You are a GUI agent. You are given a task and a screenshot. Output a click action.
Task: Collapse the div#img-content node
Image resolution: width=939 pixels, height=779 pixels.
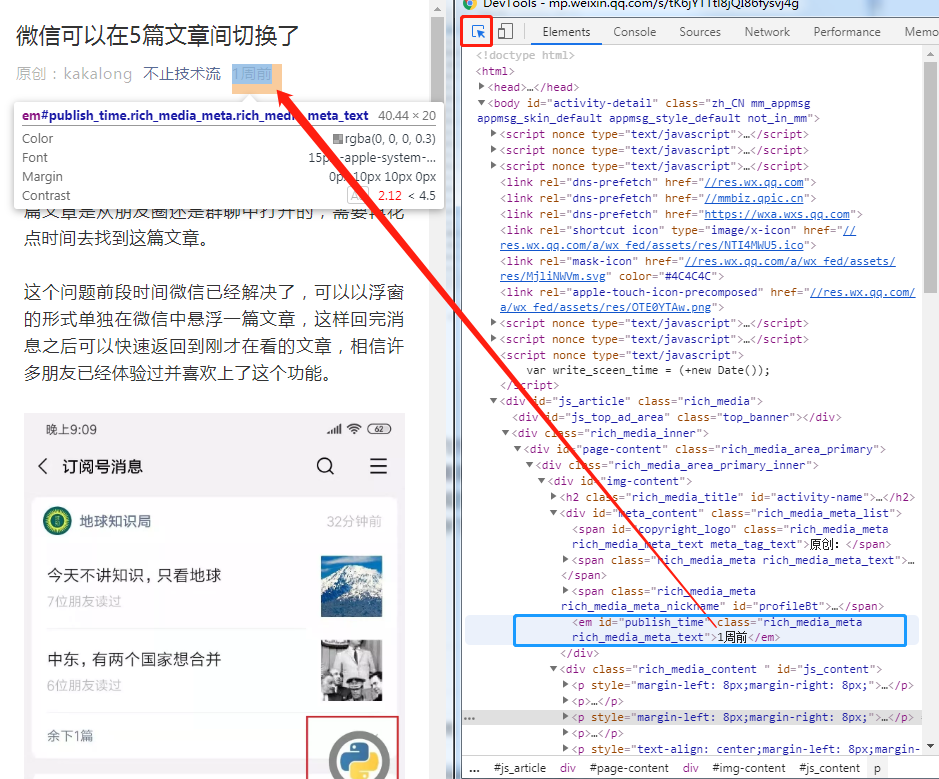click(541, 480)
